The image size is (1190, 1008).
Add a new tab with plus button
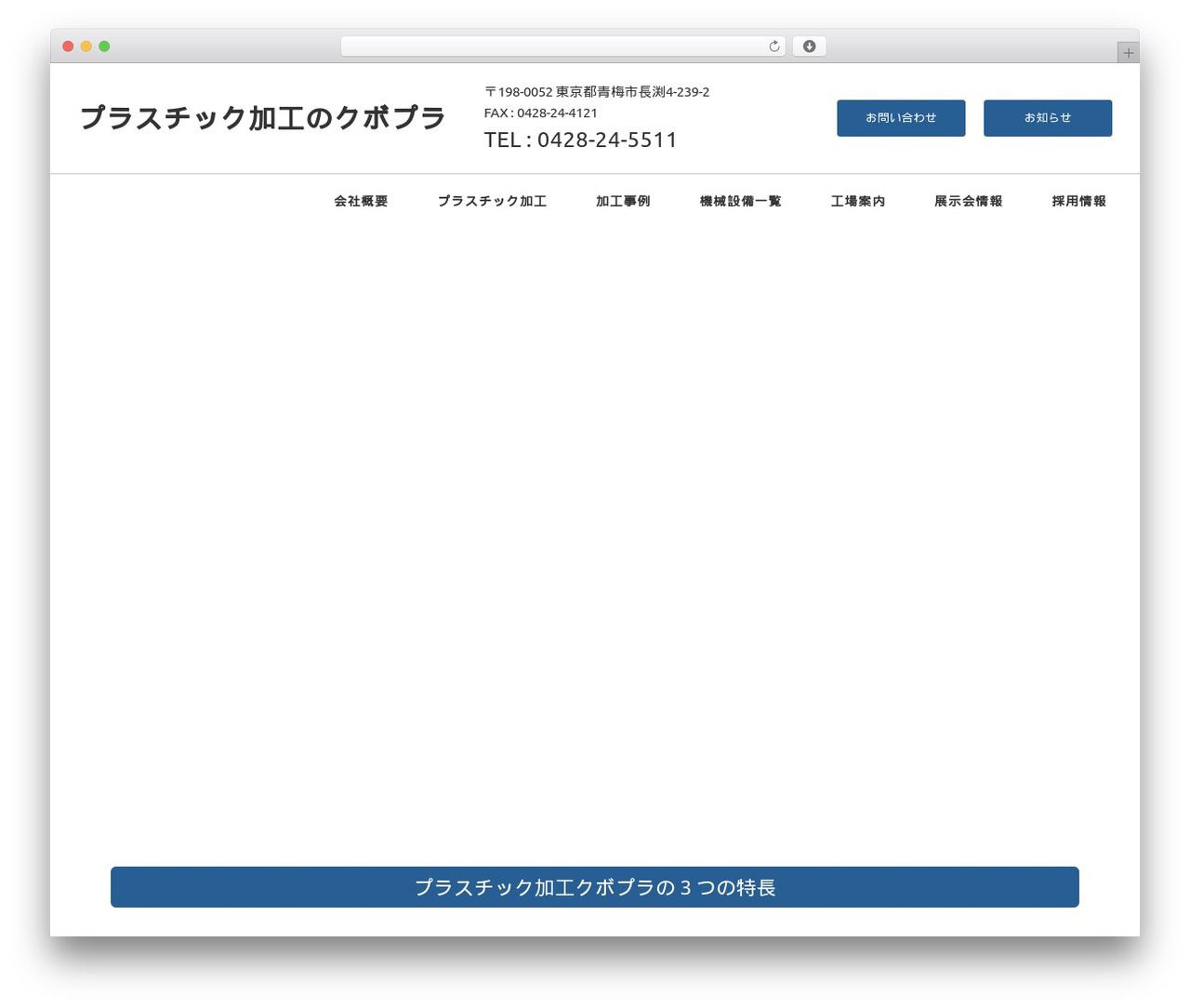point(1128,53)
